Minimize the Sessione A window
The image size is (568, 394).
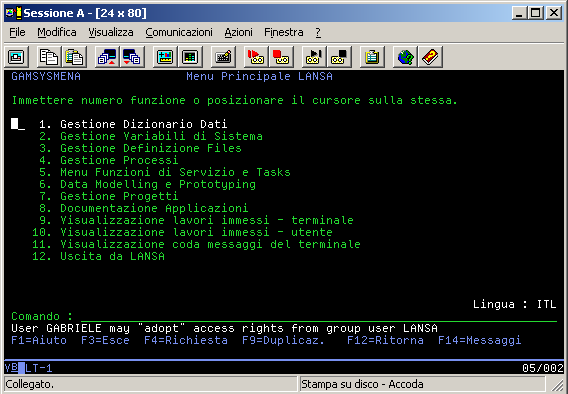pos(519,13)
